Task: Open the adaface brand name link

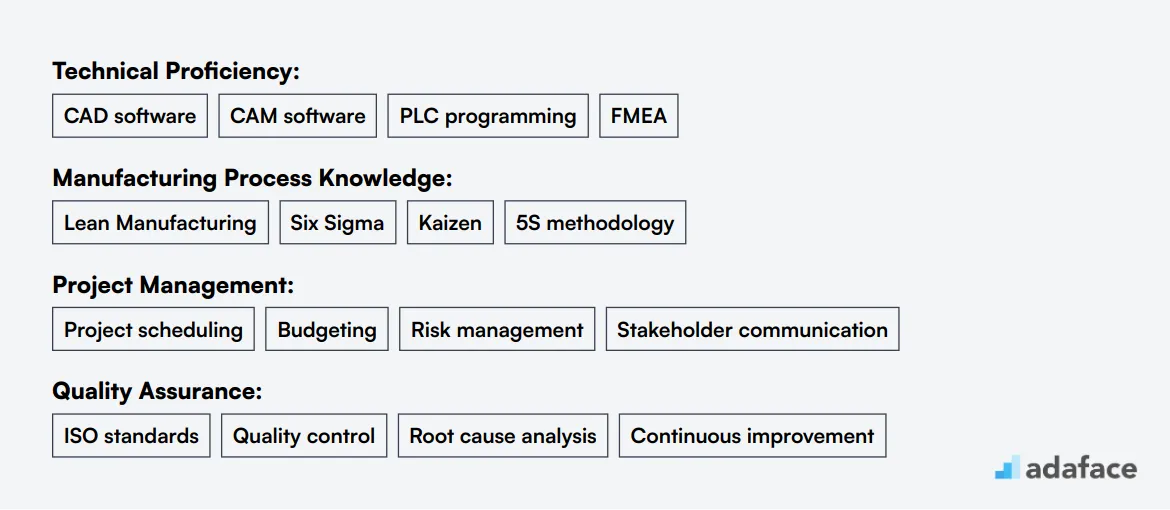Action: tap(1081, 468)
